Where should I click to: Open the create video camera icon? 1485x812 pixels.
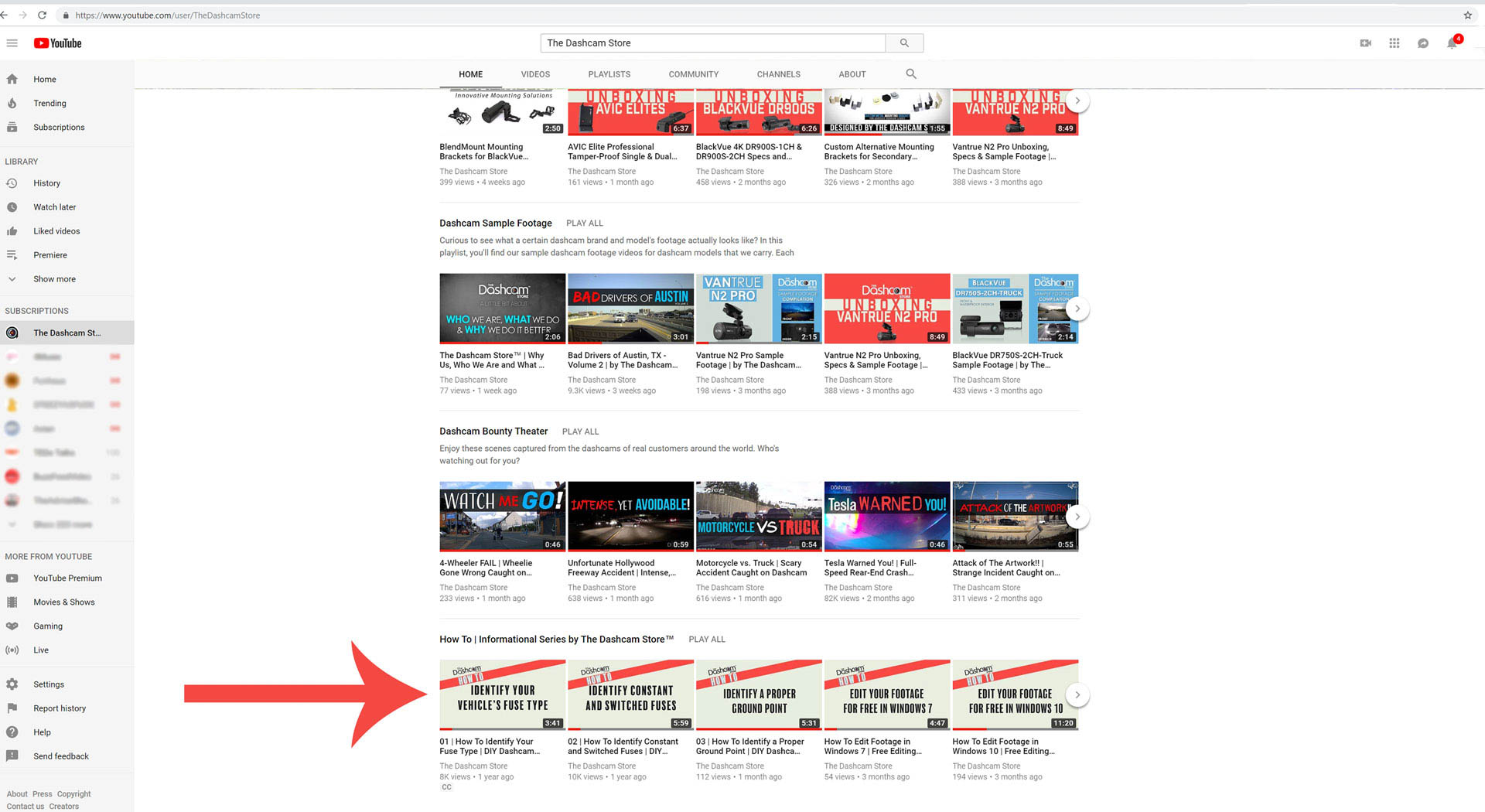[x=1365, y=43]
